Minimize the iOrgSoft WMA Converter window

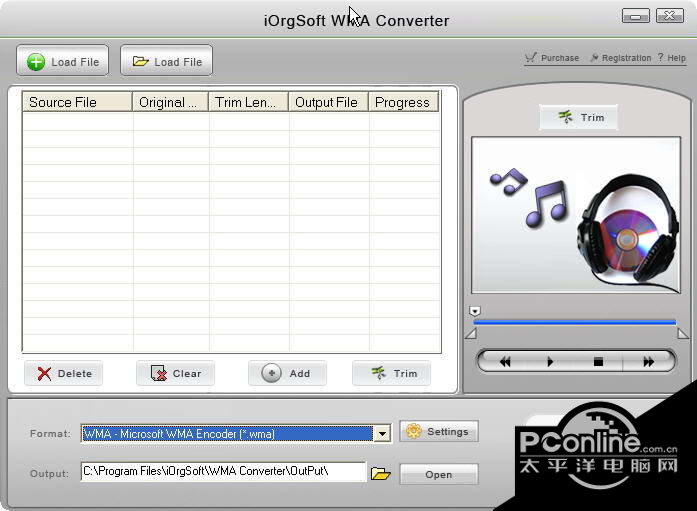coord(635,16)
